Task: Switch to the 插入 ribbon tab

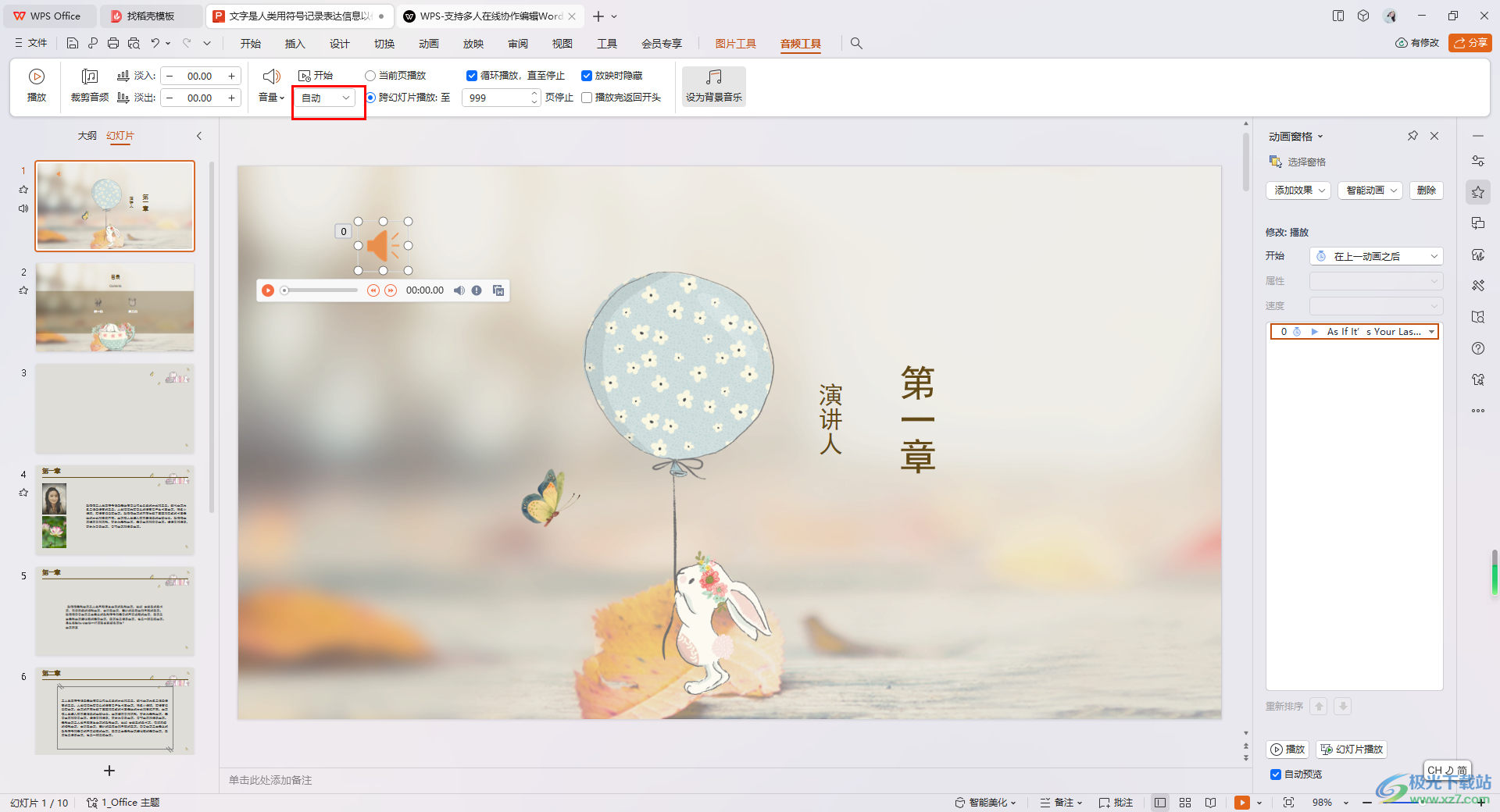Action: pos(295,44)
